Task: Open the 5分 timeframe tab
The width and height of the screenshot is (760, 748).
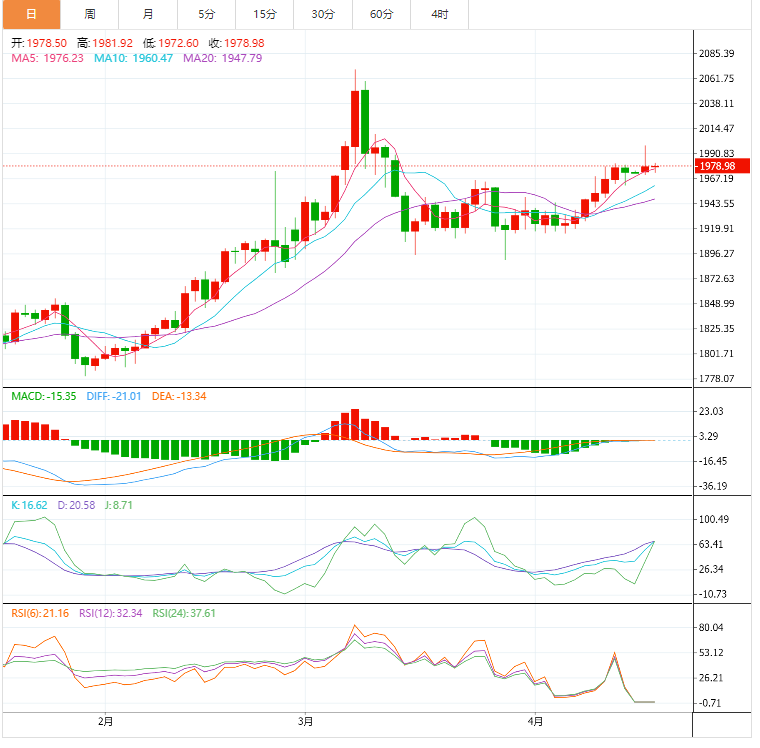Action: (206, 14)
